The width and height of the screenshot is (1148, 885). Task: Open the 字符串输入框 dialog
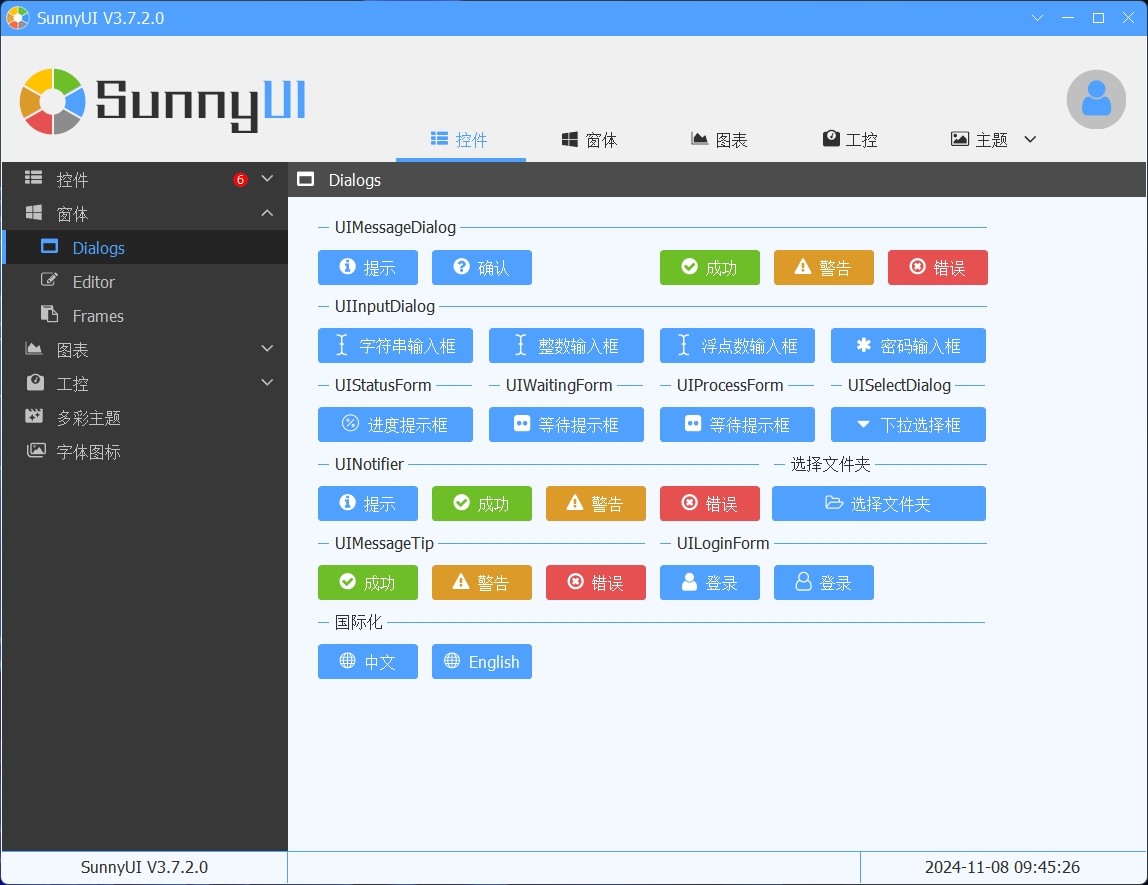[x=395, y=346]
